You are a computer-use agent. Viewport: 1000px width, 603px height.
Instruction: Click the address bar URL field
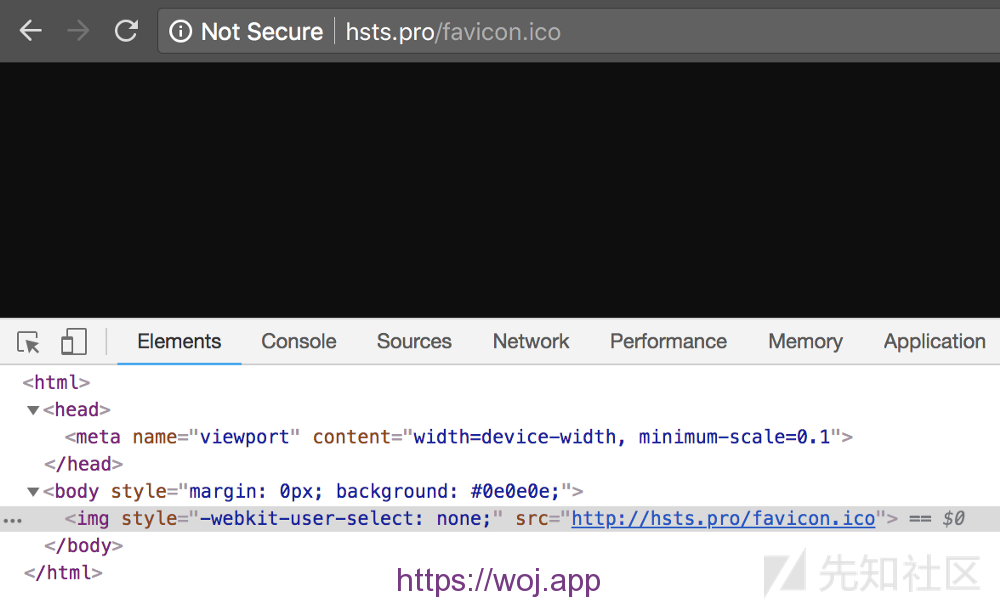click(600, 32)
